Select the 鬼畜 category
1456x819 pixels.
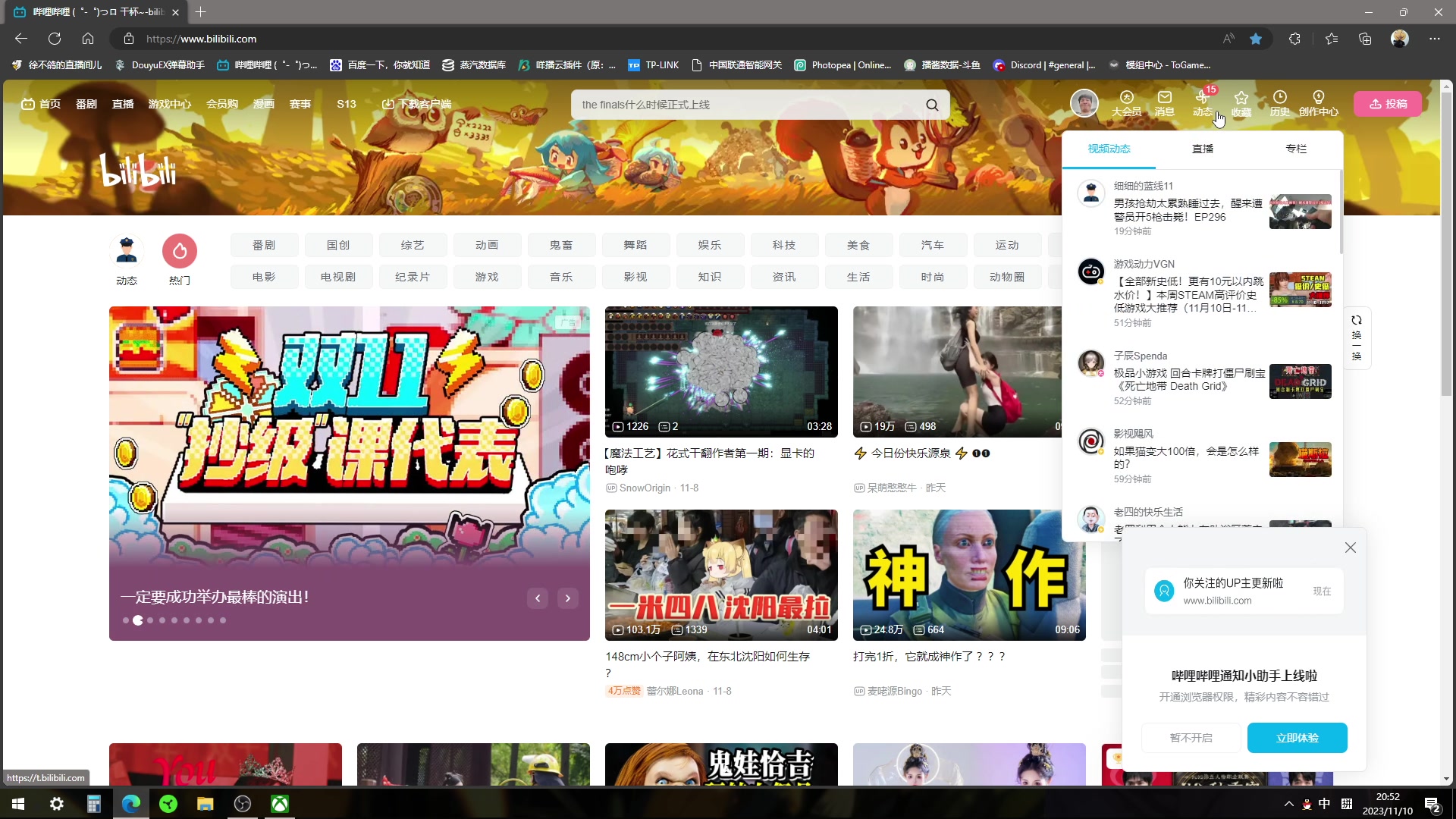[561, 245]
